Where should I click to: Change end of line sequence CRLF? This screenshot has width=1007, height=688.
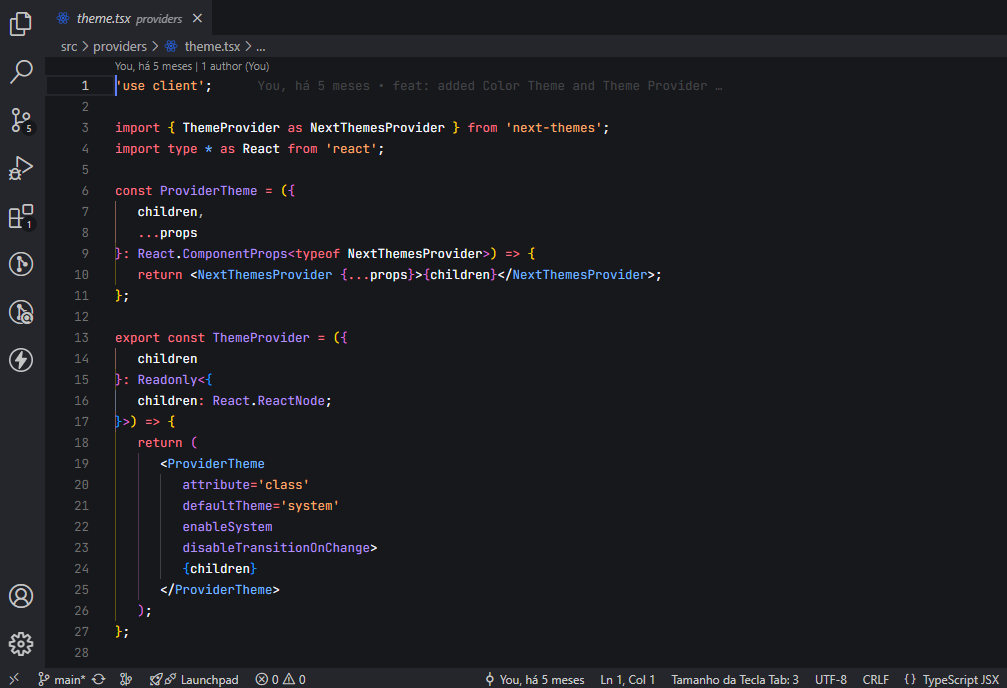(x=875, y=679)
